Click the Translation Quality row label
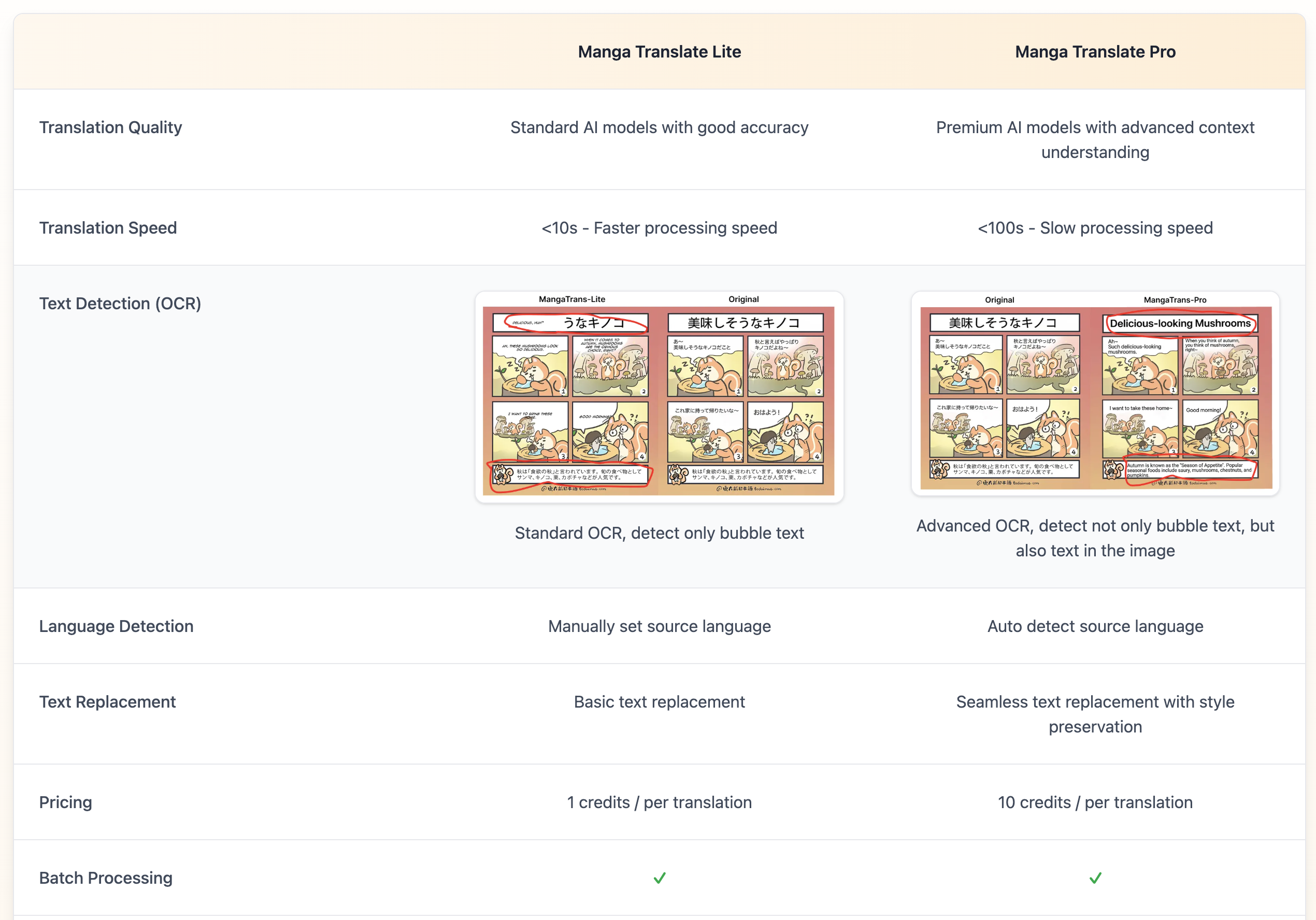 (x=111, y=127)
